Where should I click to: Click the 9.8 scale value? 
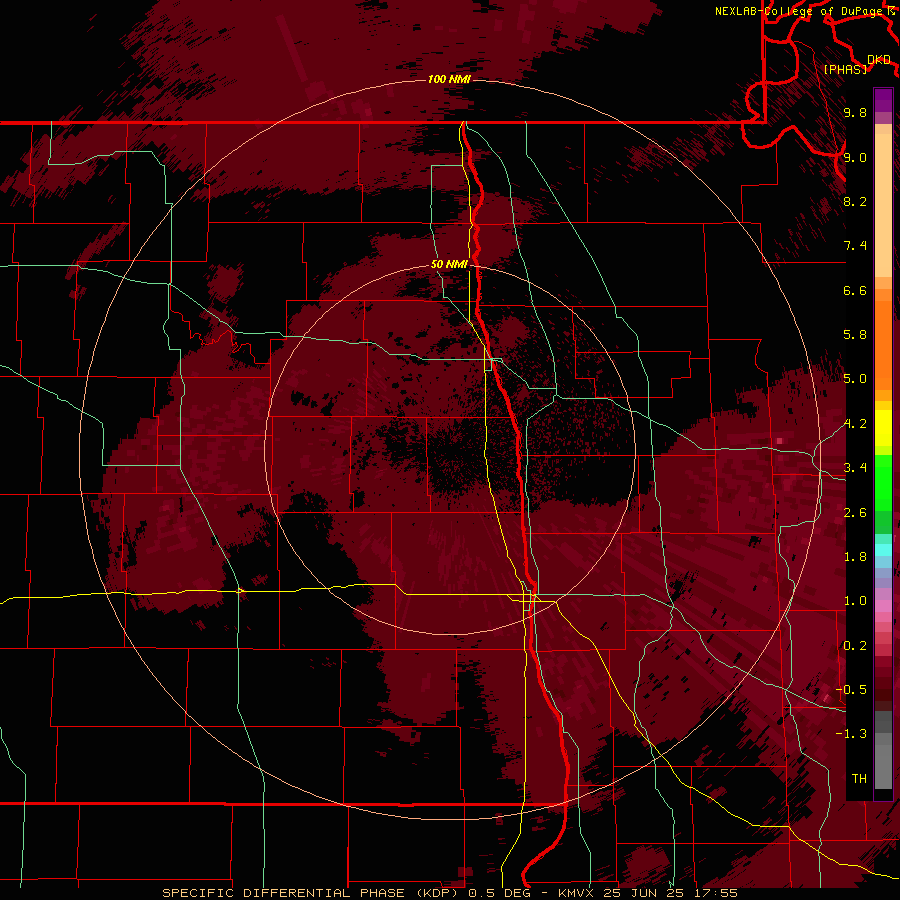coord(855,113)
